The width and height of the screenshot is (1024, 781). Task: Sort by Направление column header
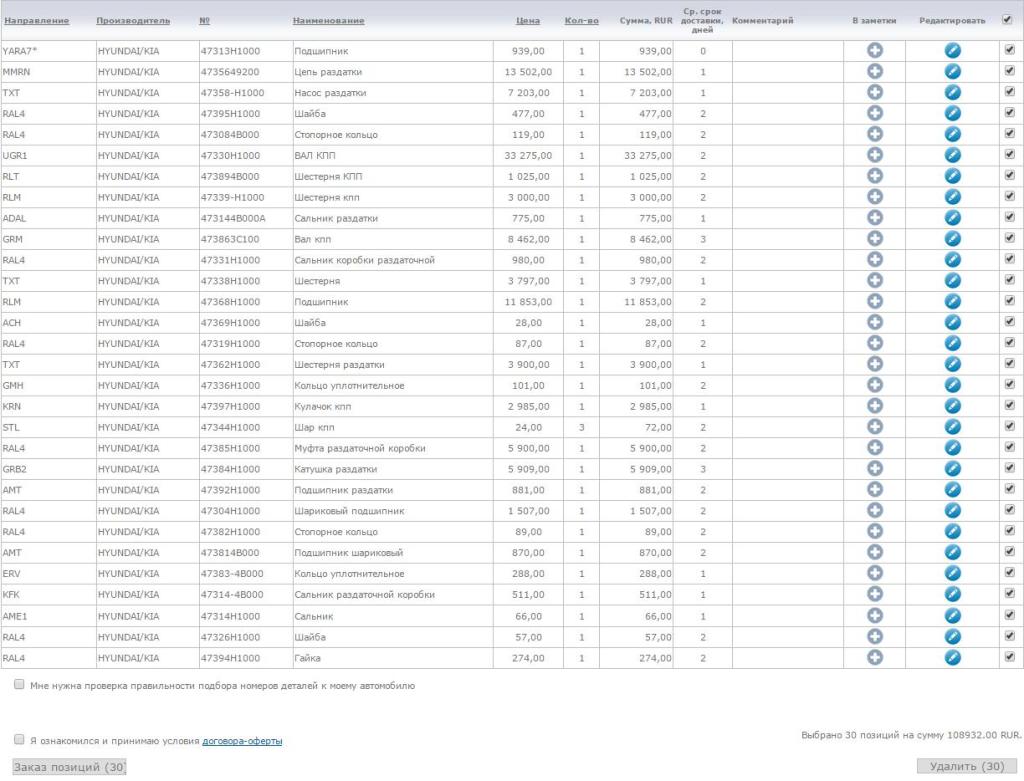36,21
